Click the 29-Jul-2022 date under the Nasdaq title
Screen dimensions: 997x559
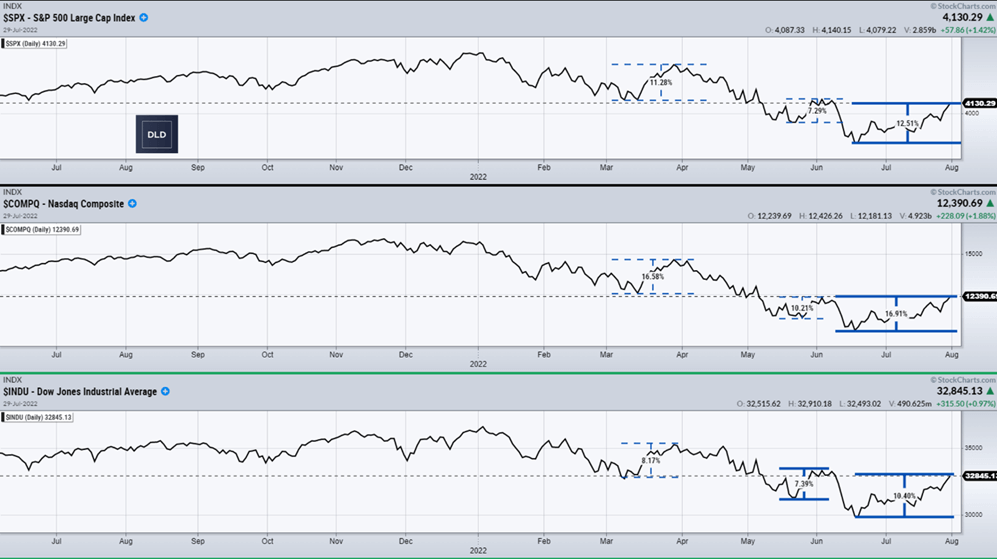(x=20, y=216)
